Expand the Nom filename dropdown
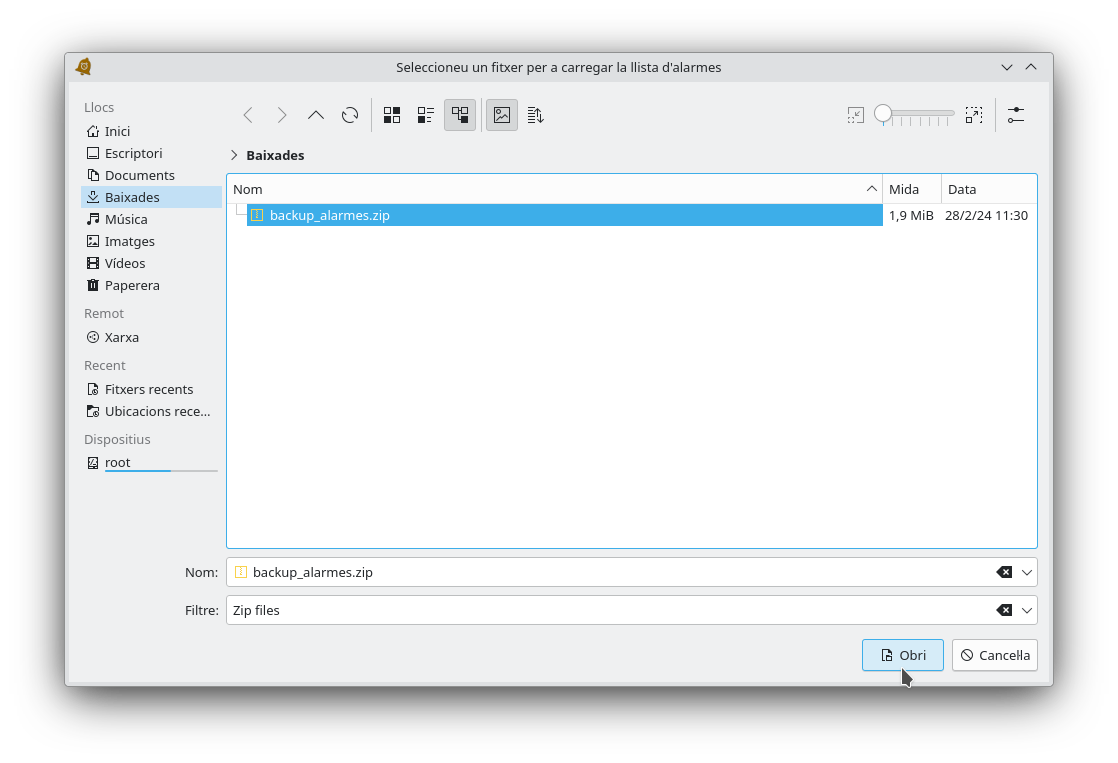 click(1027, 572)
